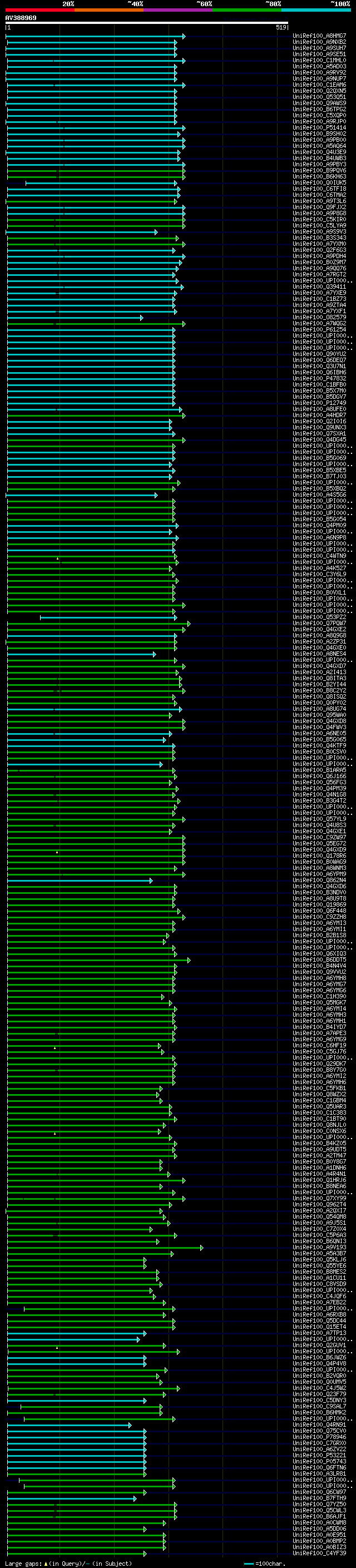Select label UniRef100_A2I413

(319, 672)
